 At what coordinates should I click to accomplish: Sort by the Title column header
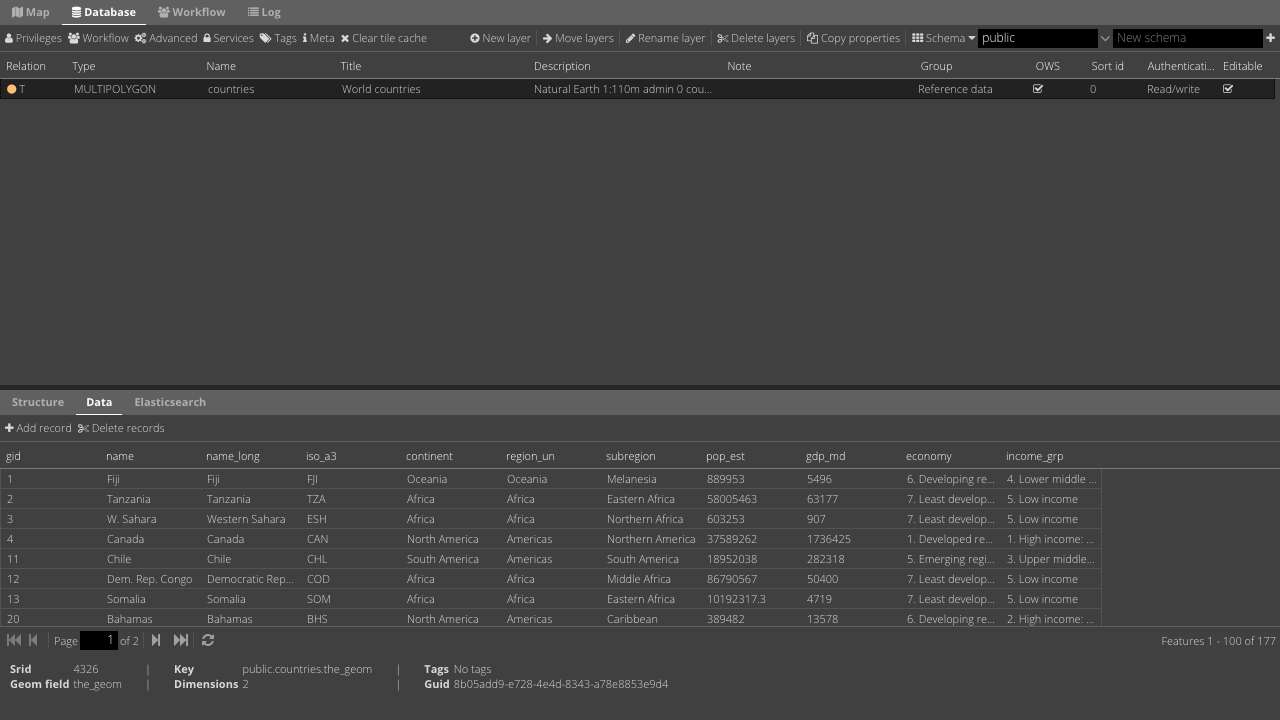tap(351, 66)
